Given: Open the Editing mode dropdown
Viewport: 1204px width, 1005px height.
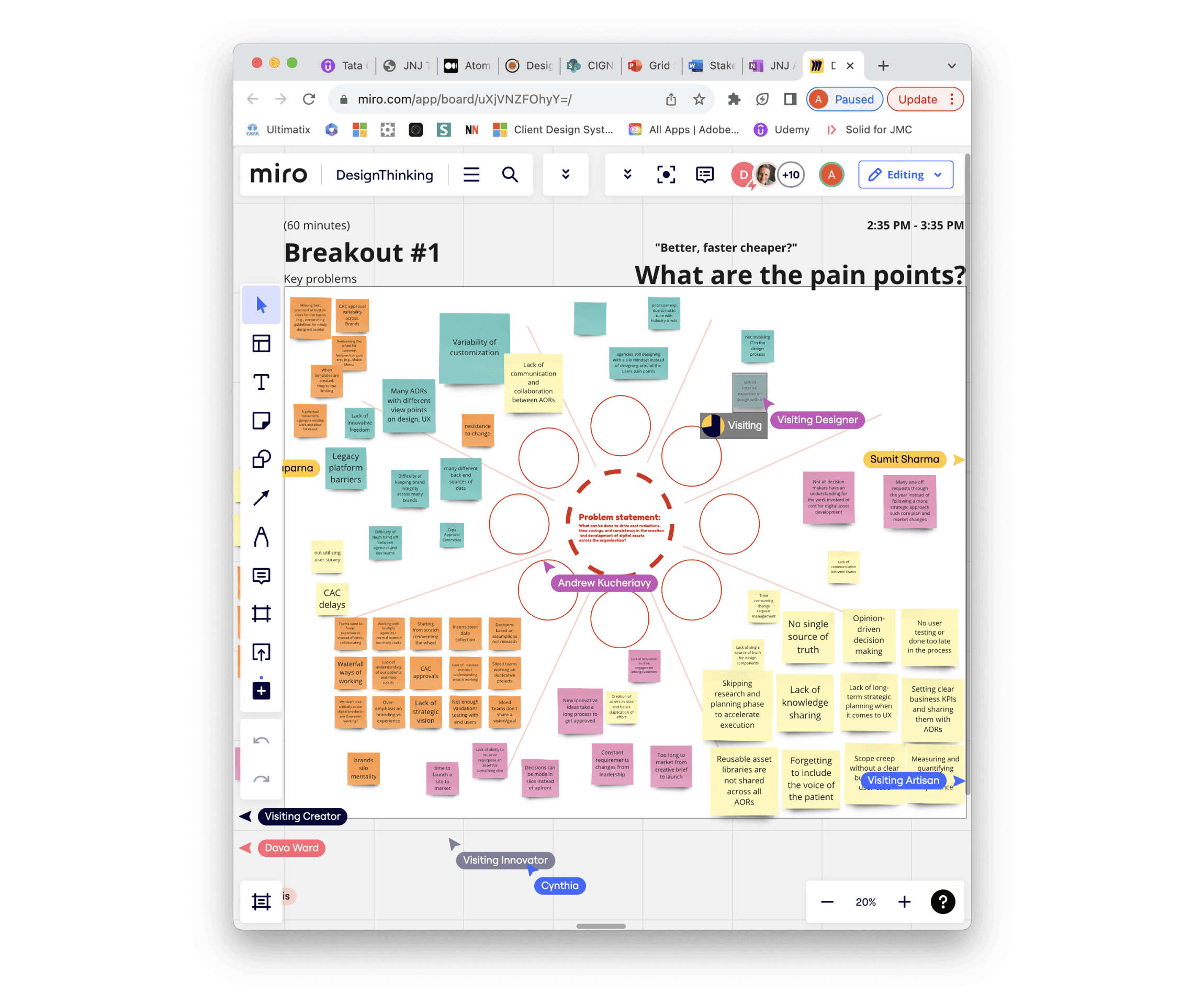Looking at the screenshot, I should click(906, 174).
